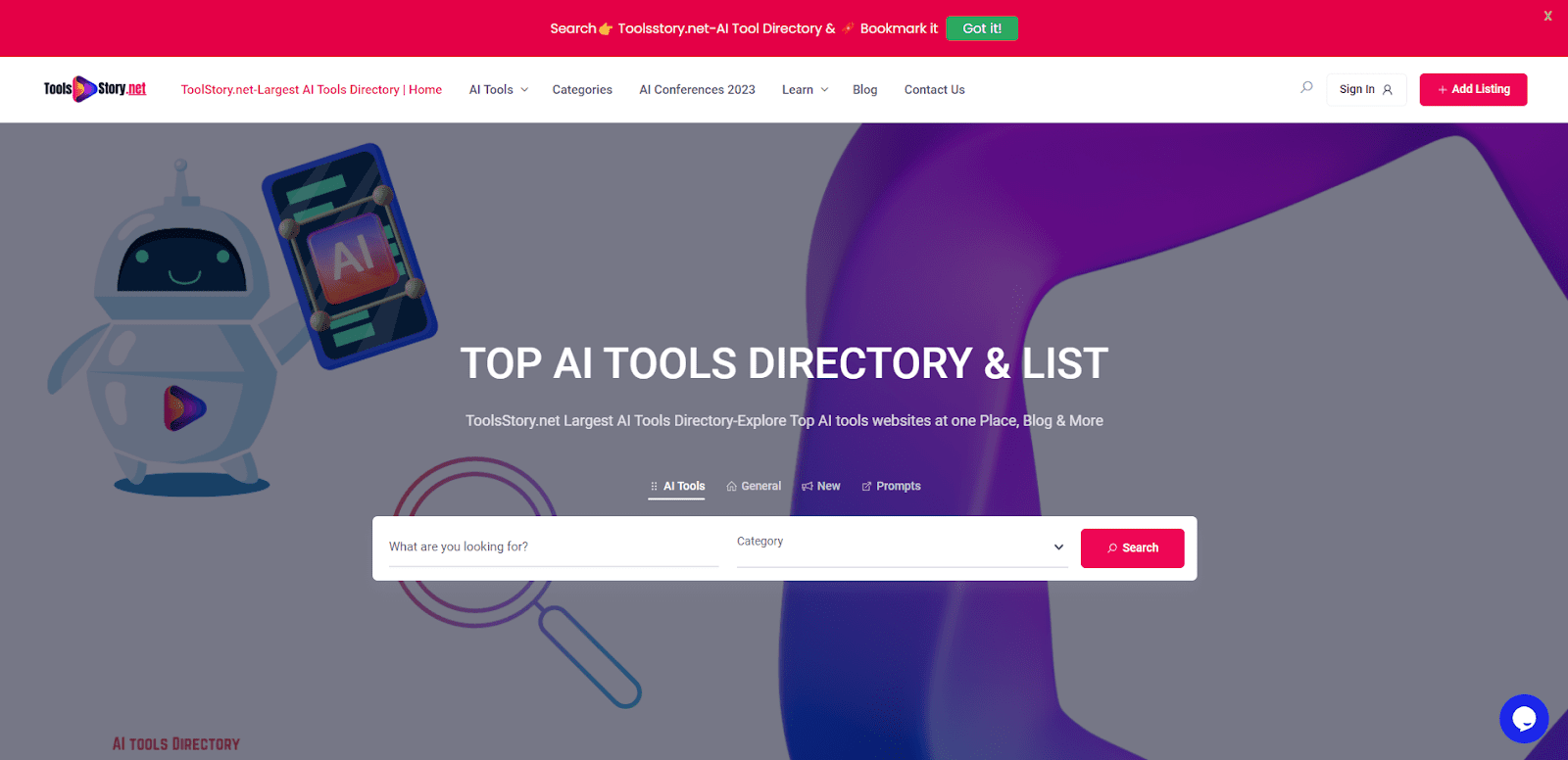Screen dimensions: 1568x760
Task: Click the Add Listing button
Action: tap(1473, 89)
